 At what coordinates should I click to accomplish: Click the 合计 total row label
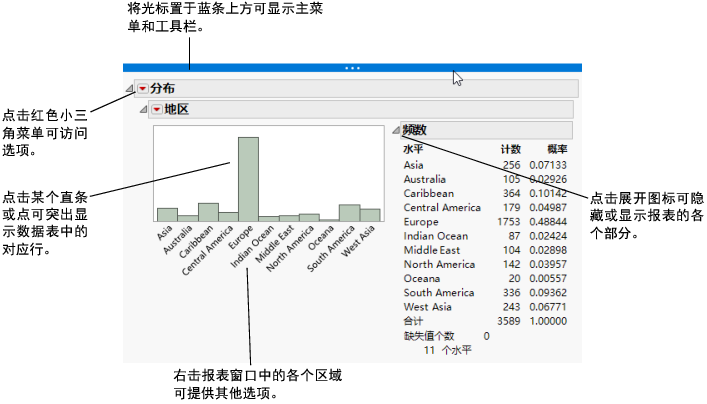point(413,321)
